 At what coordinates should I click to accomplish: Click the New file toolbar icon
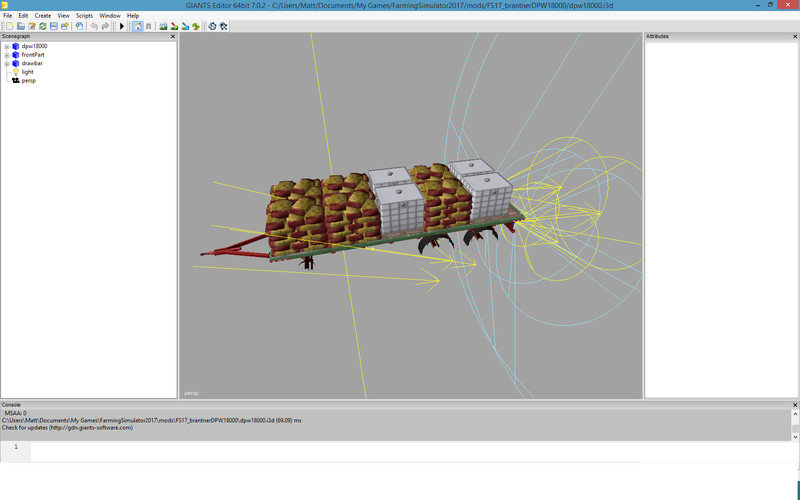(x=8, y=26)
